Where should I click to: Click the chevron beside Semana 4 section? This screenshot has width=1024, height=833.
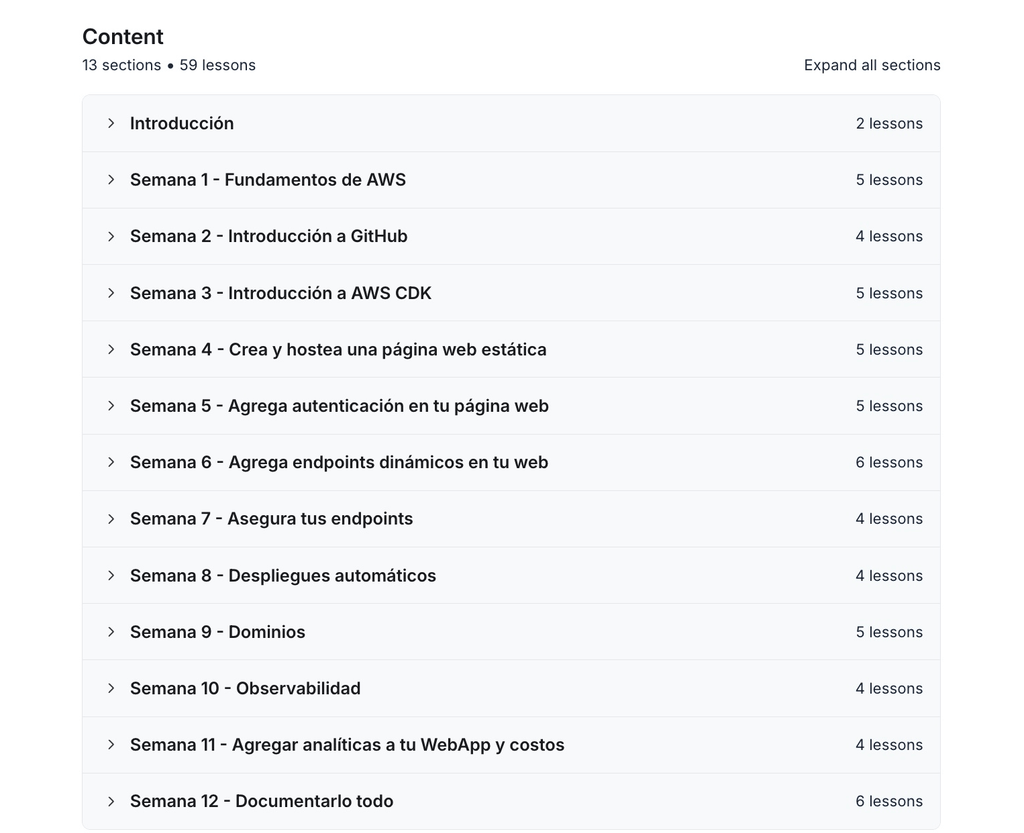111,349
